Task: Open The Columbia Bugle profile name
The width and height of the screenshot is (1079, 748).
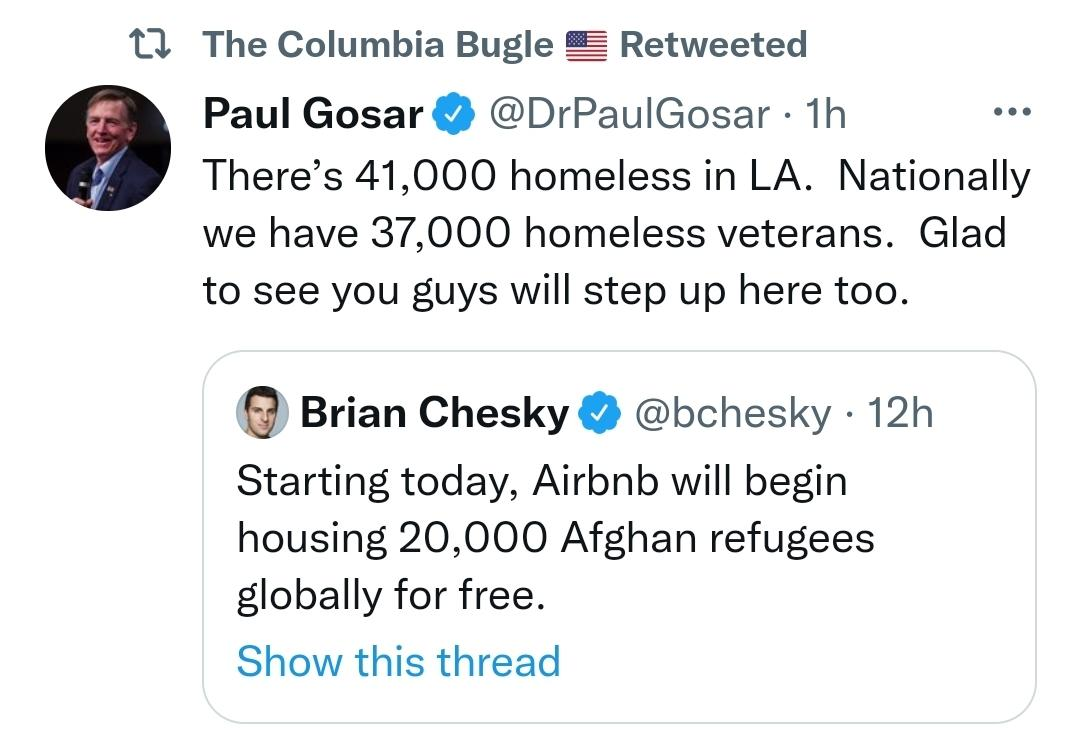Action: (378, 44)
